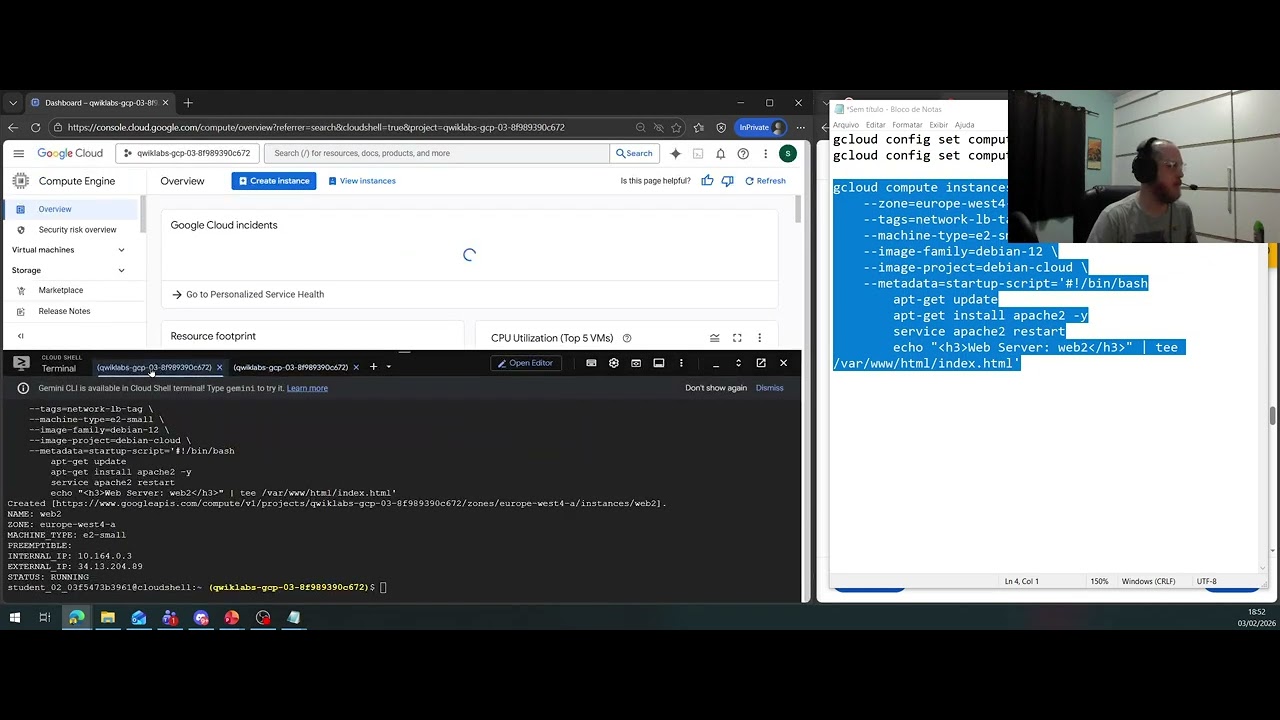Click Dismiss on Gemini CLI banner
The height and width of the screenshot is (720, 1280).
(x=769, y=388)
